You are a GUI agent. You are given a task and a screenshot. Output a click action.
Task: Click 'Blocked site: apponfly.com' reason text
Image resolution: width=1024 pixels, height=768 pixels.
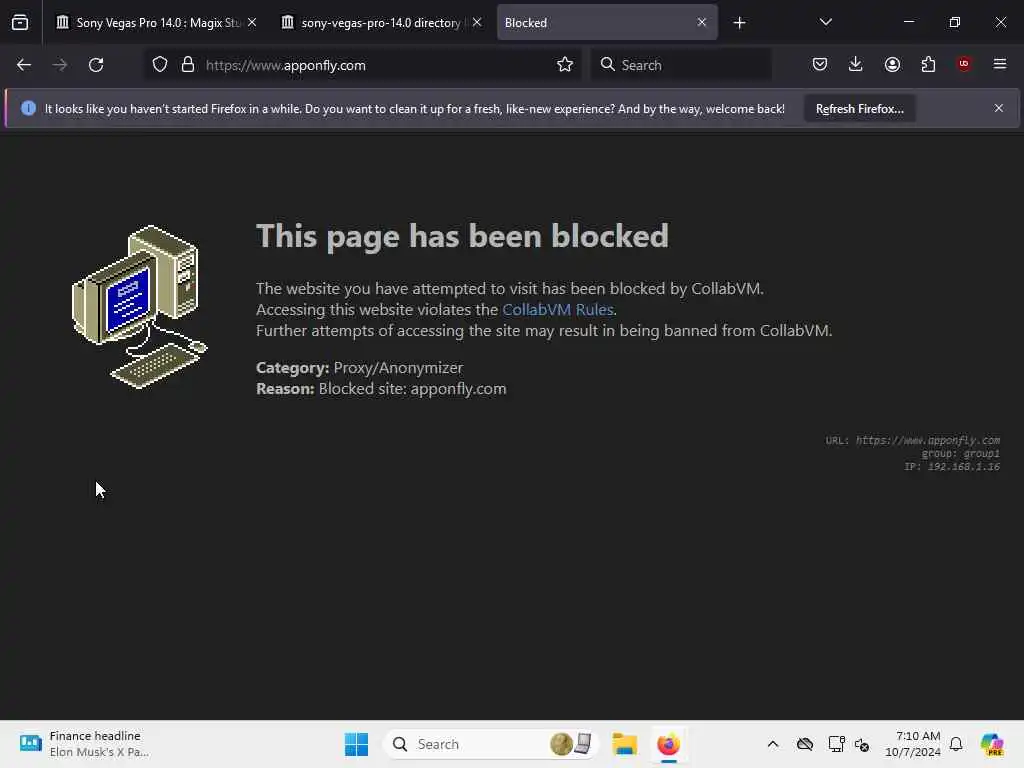tap(412, 389)
